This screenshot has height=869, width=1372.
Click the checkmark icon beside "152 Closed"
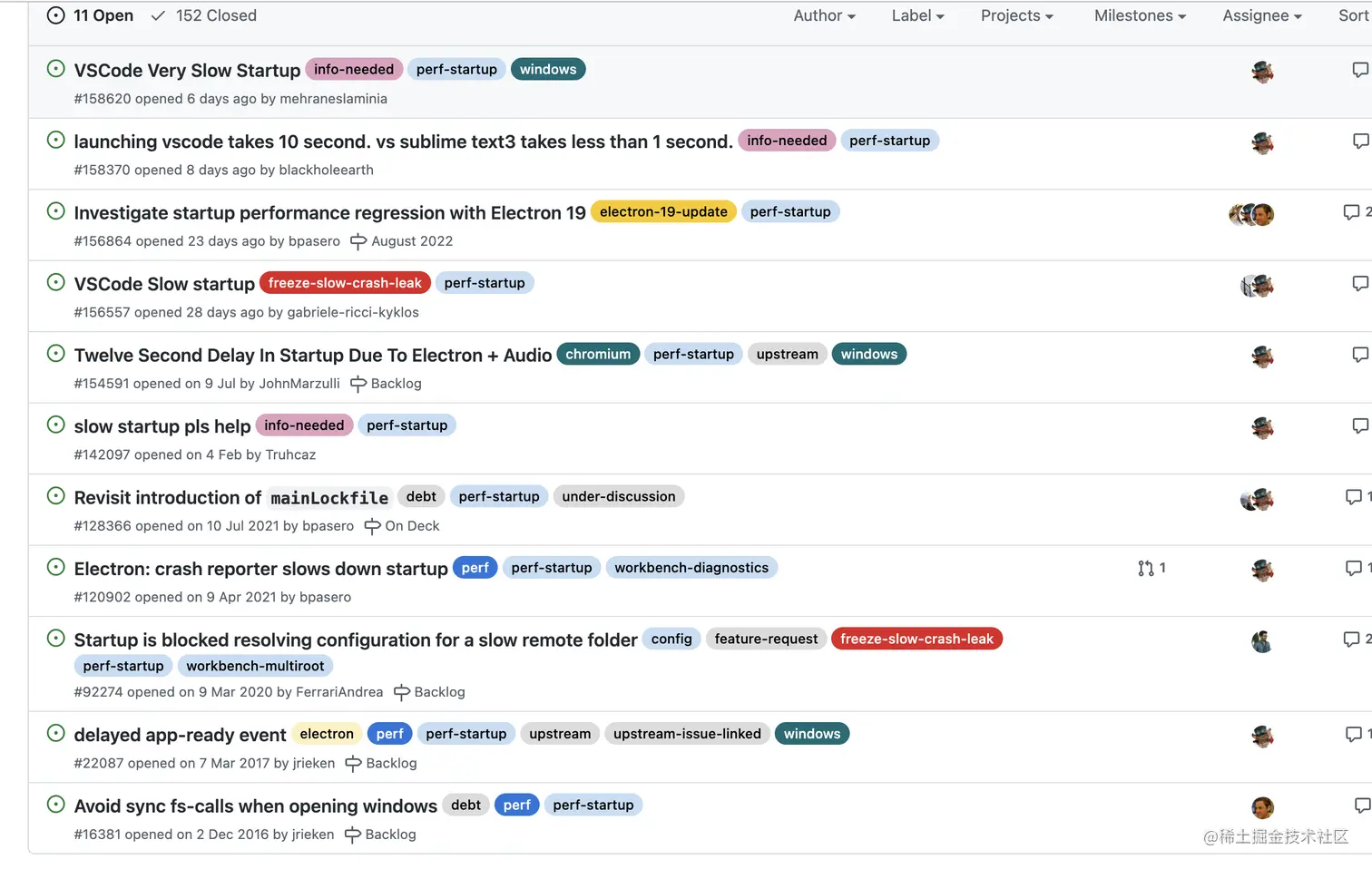[160, 15]
